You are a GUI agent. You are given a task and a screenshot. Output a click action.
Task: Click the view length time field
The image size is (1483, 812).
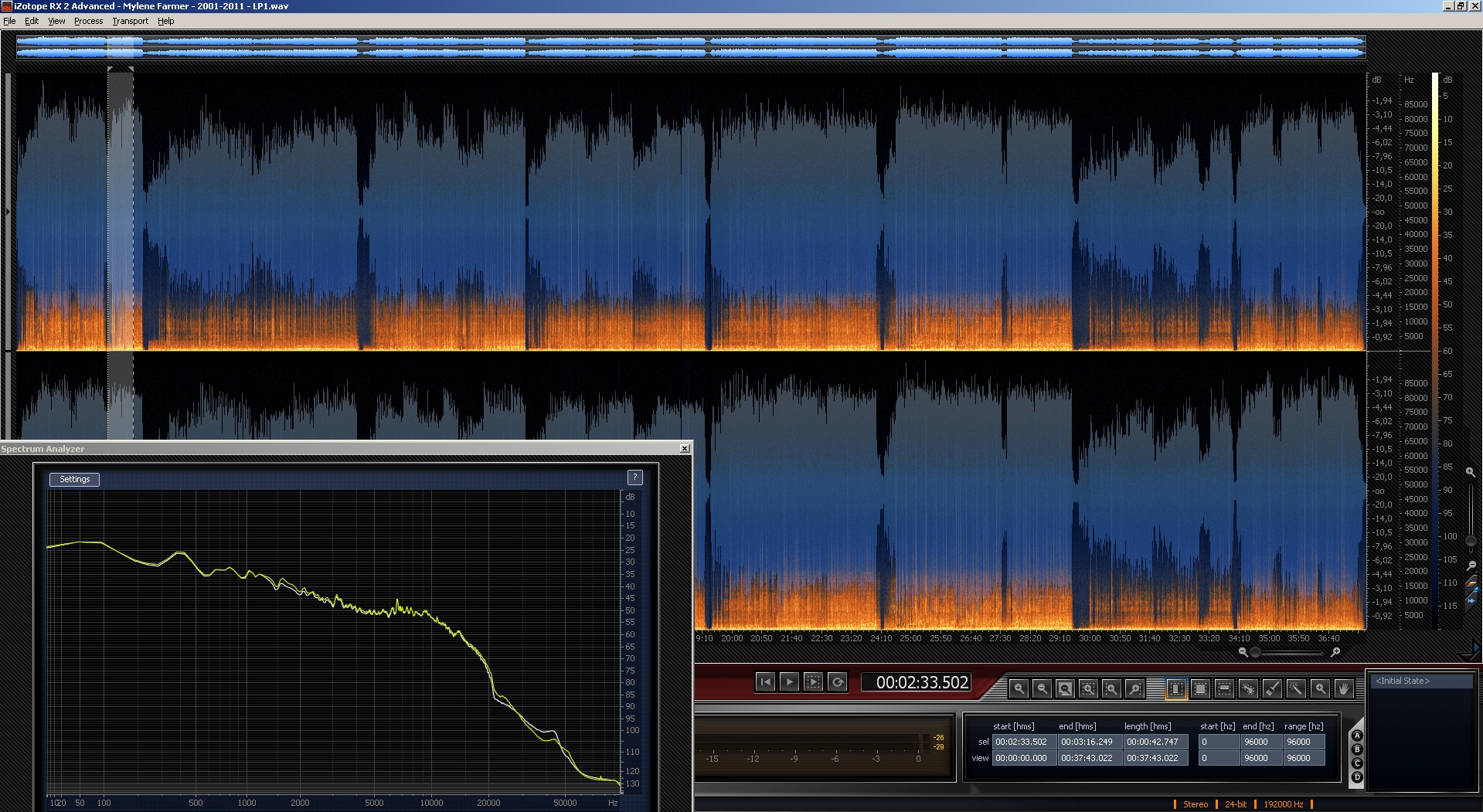click(x=1155, y=758)
